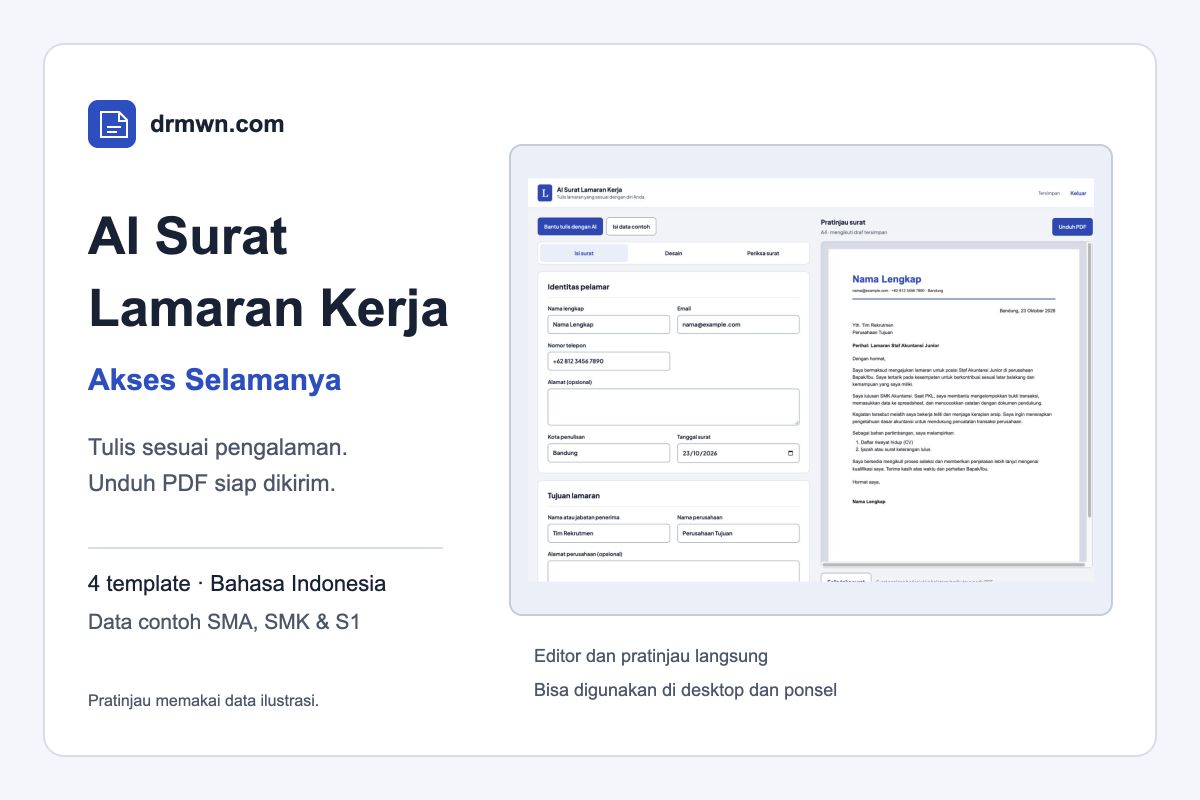Screen dimensions: 1200x800
Task: Click the "Kota penulisan" field with Bandung
Action: point(609,453)
